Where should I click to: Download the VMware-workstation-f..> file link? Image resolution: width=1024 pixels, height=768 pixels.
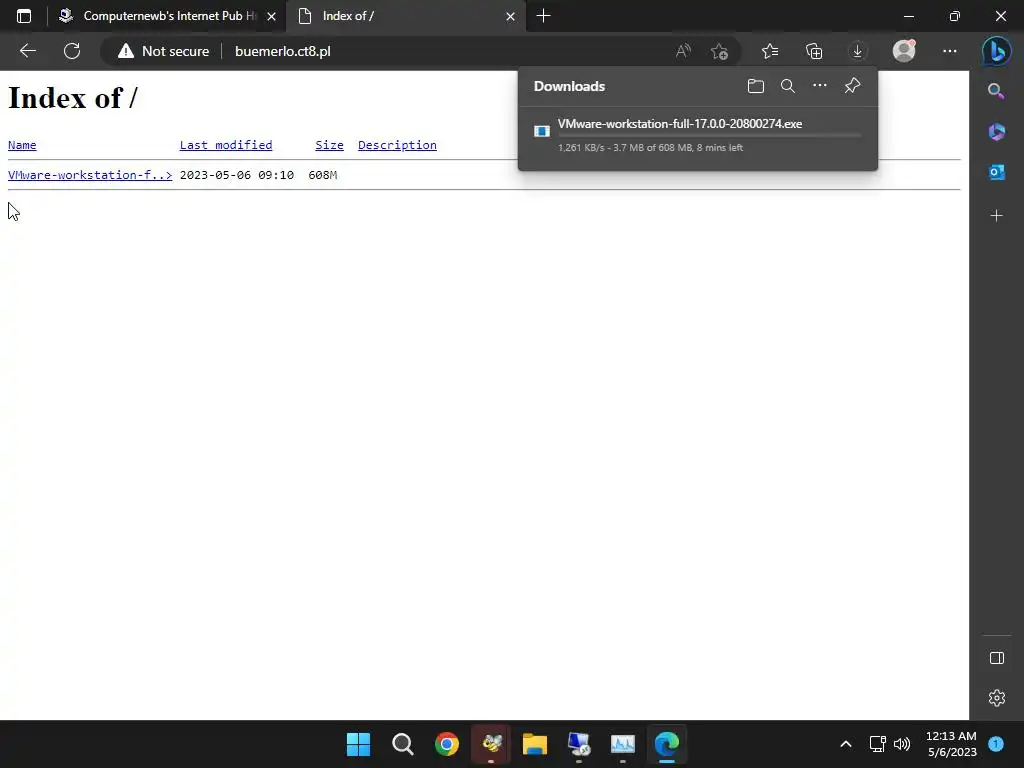(x=90, y=175)
